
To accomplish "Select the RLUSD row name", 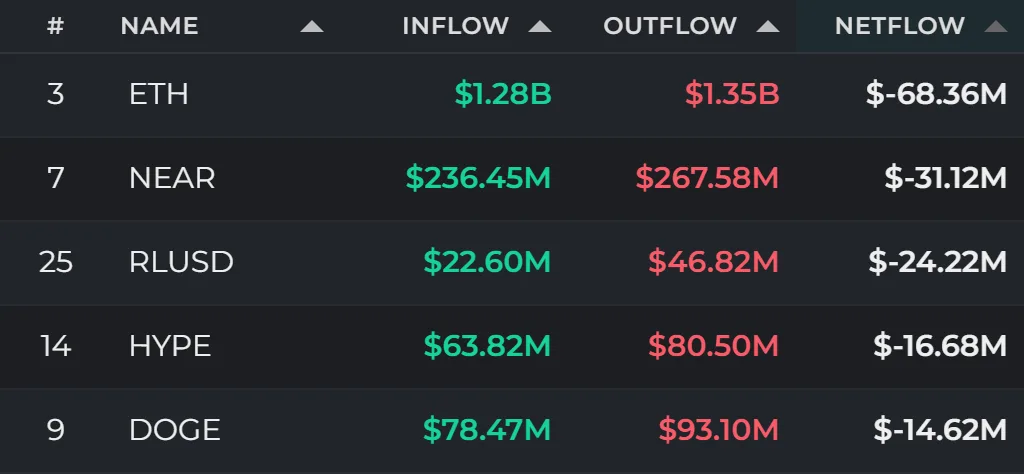I will tap(182, 262).
